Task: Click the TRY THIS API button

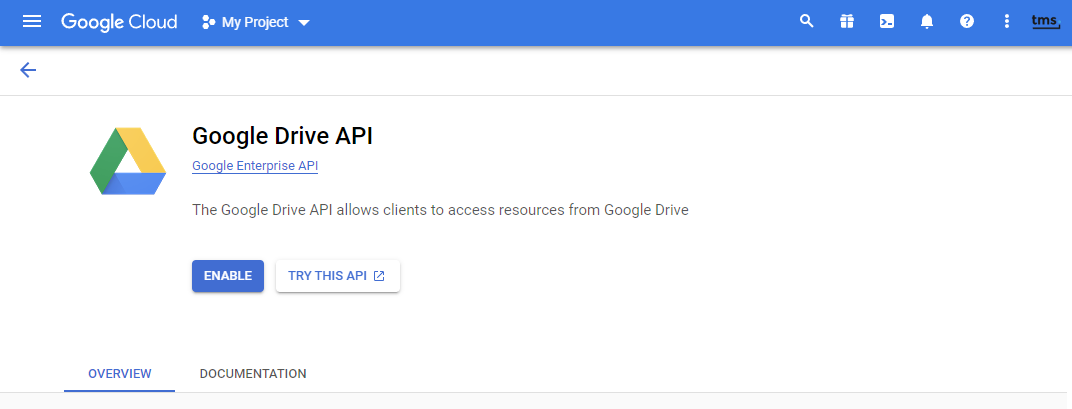Action: click(338, 276)
